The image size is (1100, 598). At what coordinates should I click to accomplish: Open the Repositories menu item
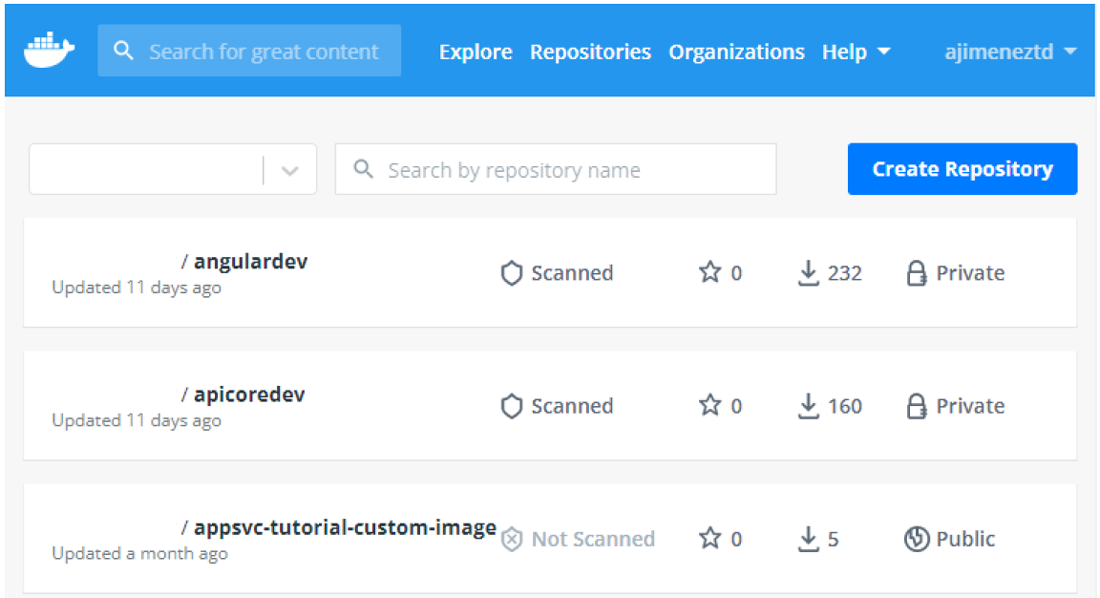(x=590, y=52)
